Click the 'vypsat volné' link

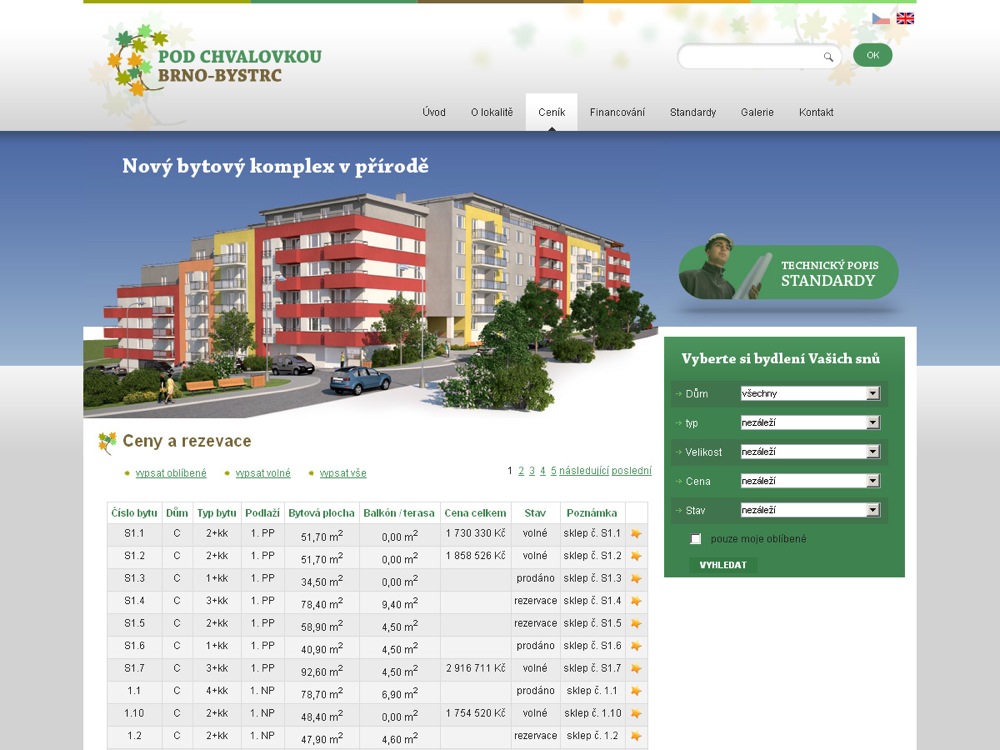[263, 473]
